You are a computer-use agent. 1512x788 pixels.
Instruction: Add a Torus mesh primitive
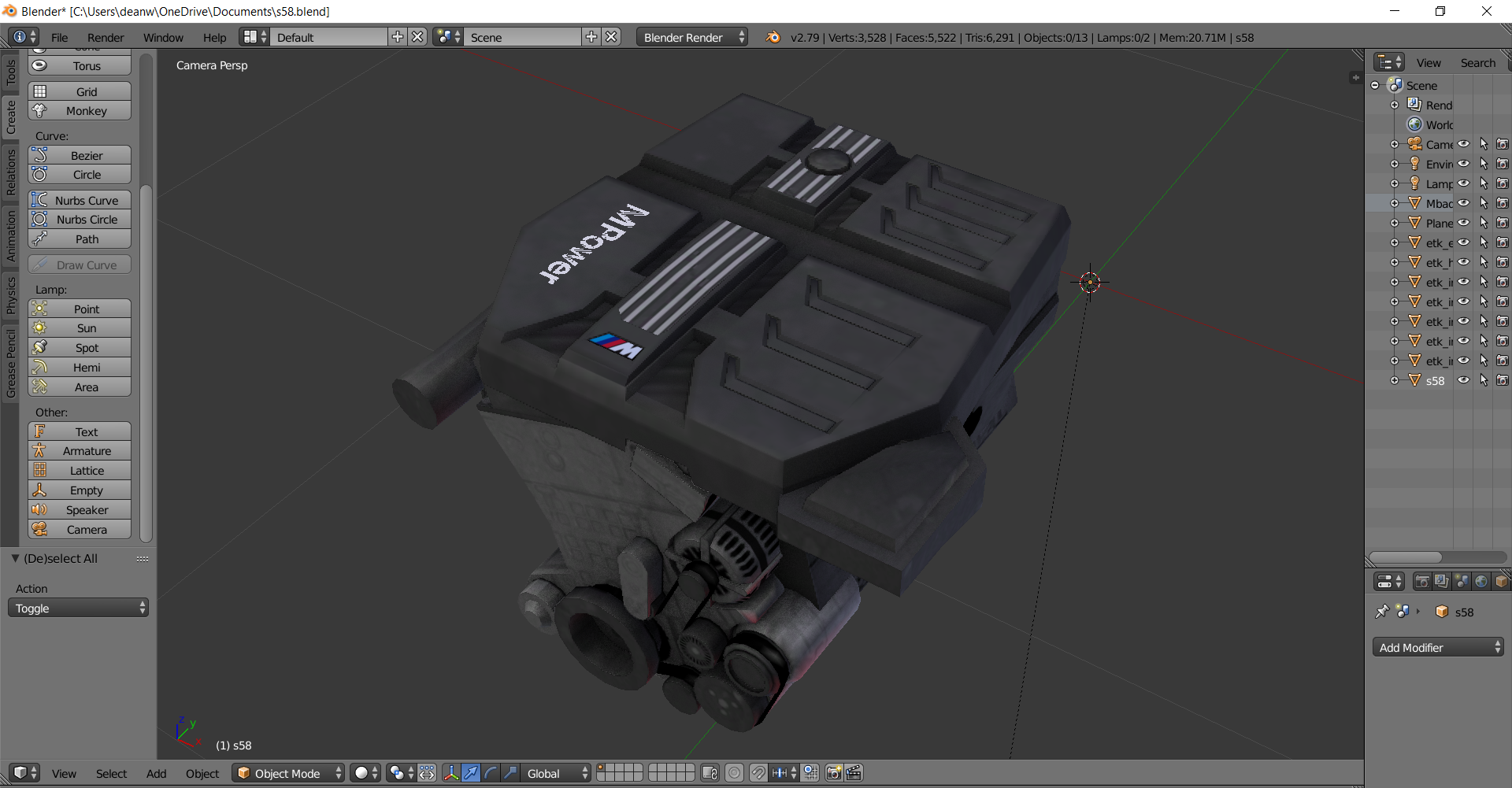click(x=80, y=66)
